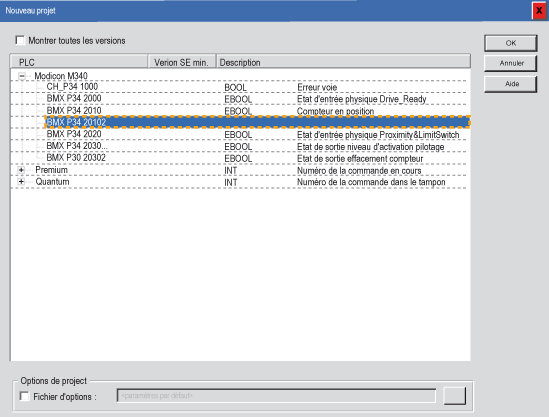Expand the Quantum PLC node
549x417 pixels.
pyautogui.click(x=21, y=182)
